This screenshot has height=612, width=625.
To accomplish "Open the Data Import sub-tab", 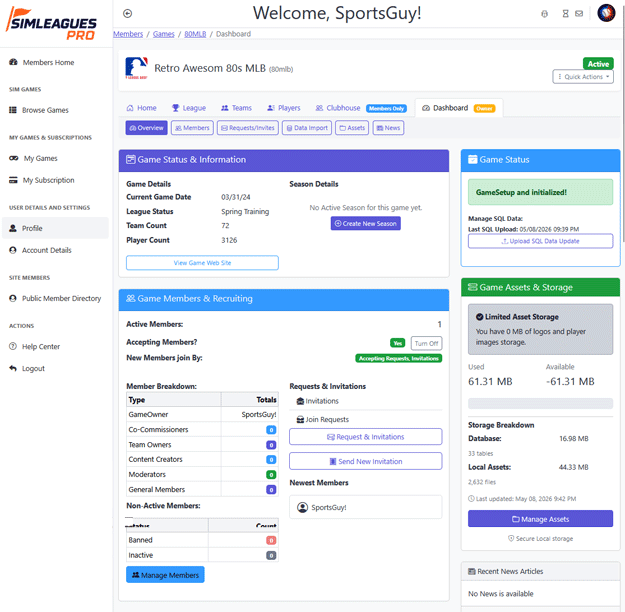I will pyautogui.click(x=307, y=128).
